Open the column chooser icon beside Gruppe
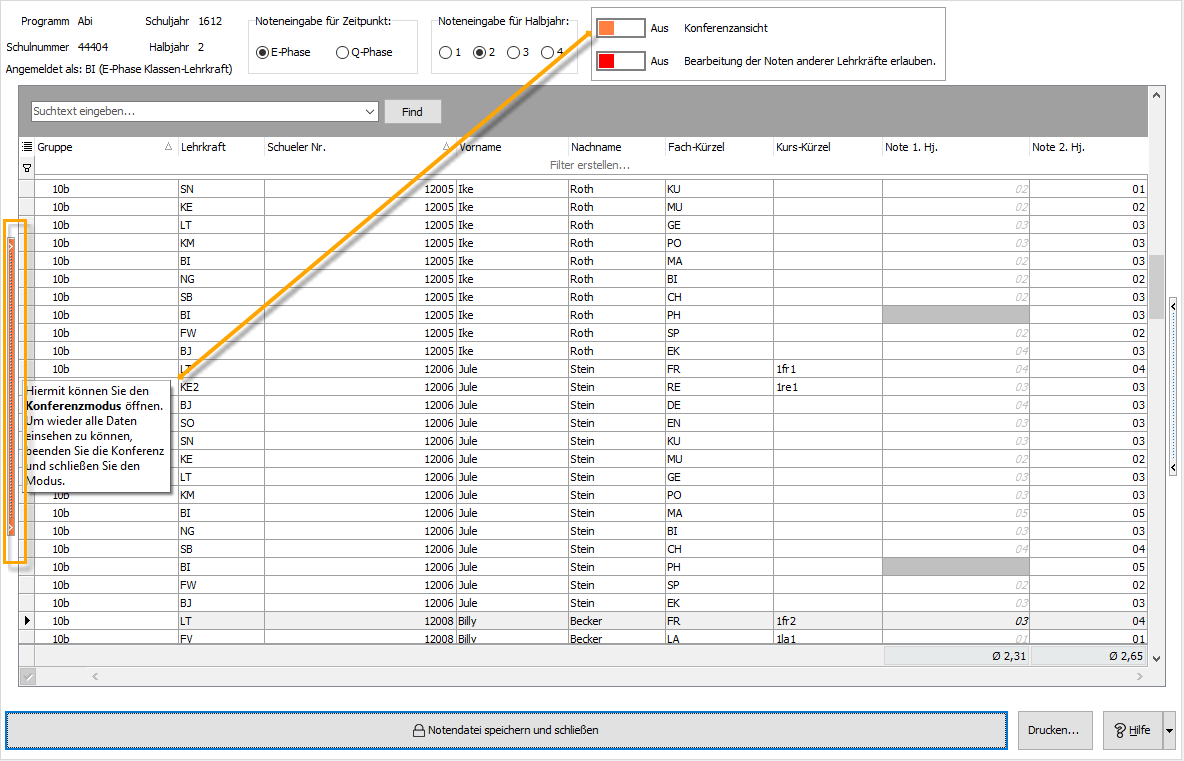Screen dimensions: 1184x761 coord(27,147)
